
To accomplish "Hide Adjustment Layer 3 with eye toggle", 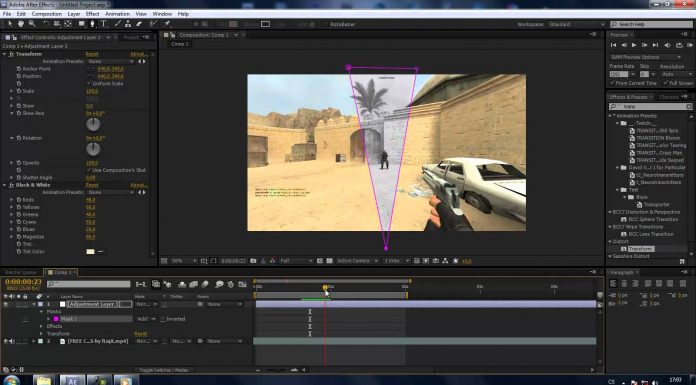I will coord(6,305).
